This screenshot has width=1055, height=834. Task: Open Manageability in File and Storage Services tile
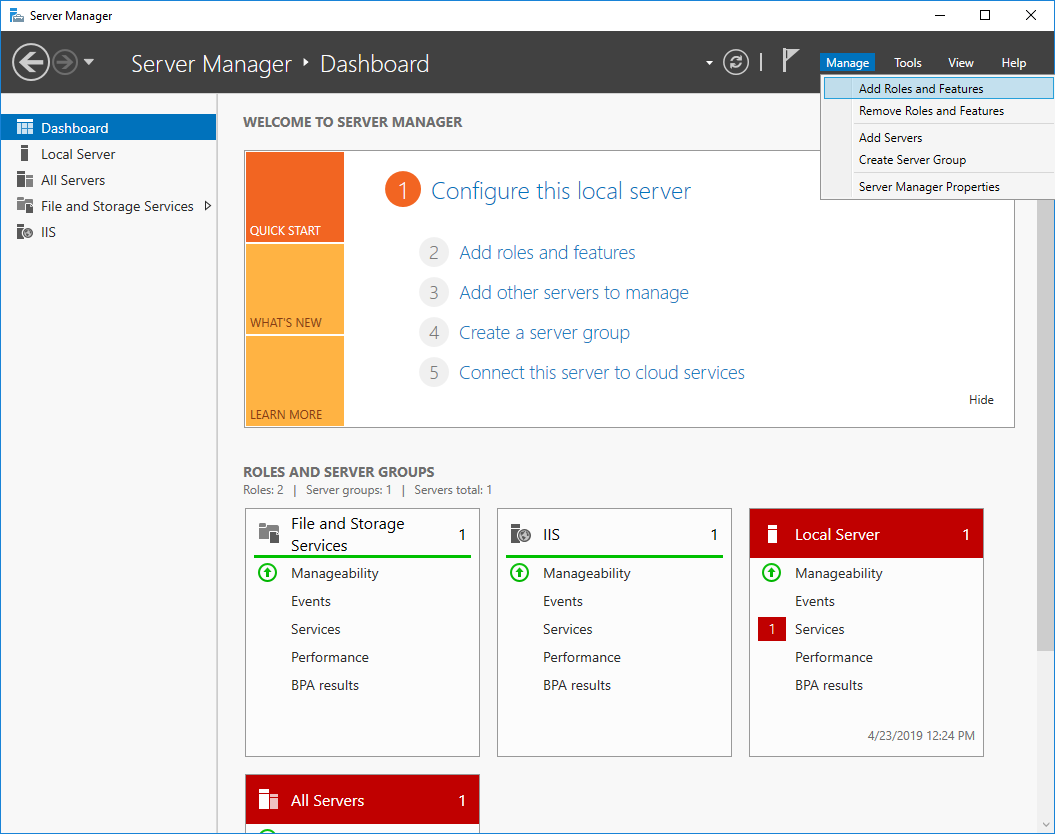click(x=334, y=573)
